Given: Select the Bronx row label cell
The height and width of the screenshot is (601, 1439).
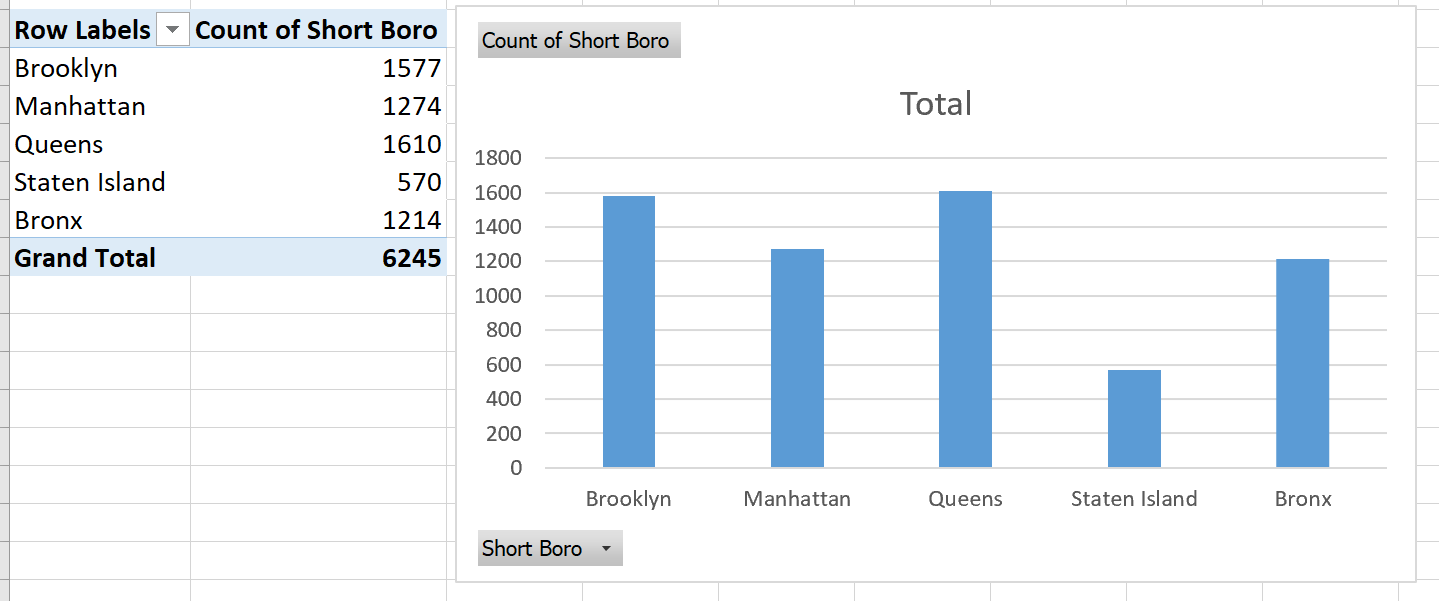Looking at the screenshot, I should point(100,221).
